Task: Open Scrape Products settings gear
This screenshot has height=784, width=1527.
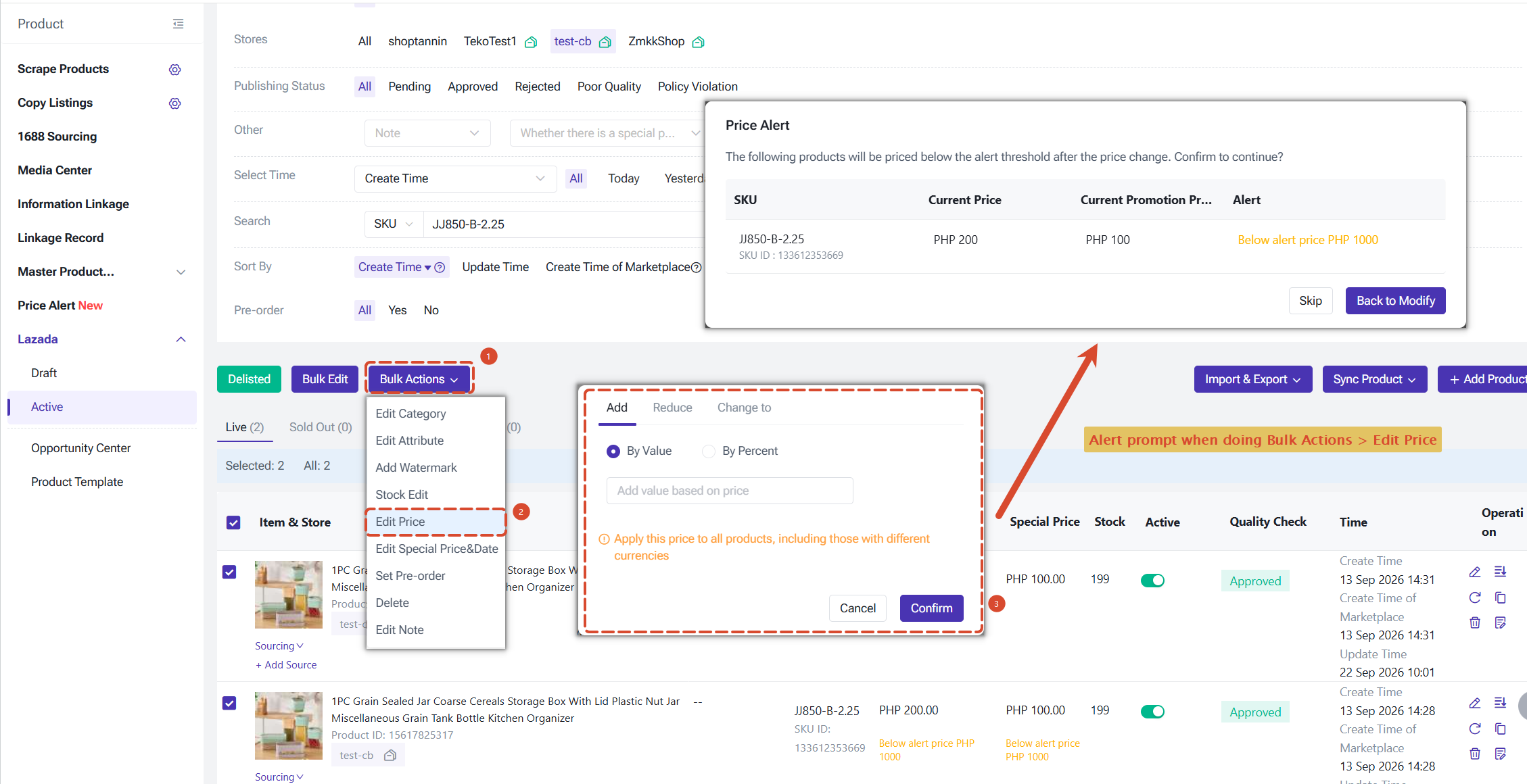Action: (175, 70)
